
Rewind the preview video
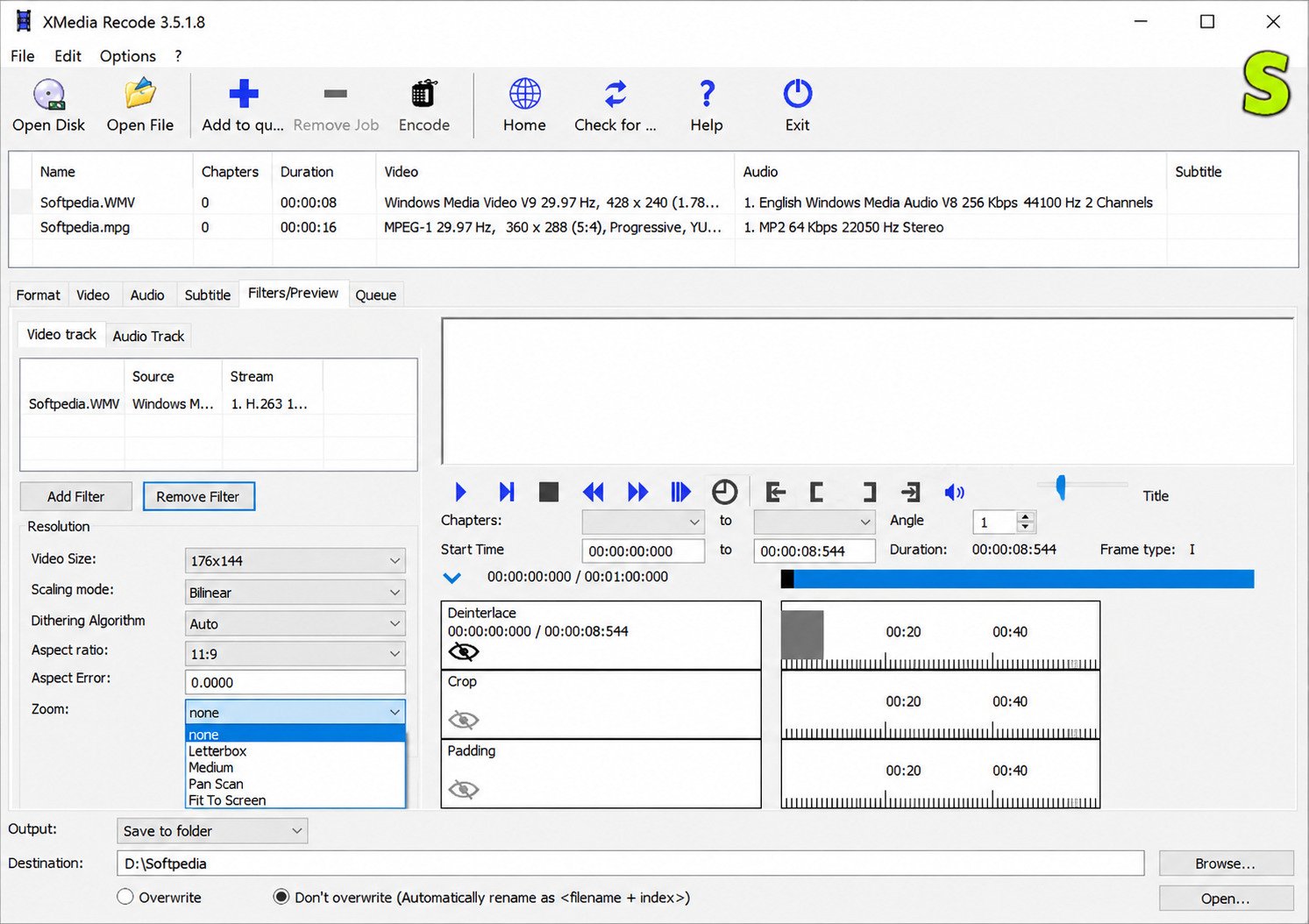click(594, 492)
